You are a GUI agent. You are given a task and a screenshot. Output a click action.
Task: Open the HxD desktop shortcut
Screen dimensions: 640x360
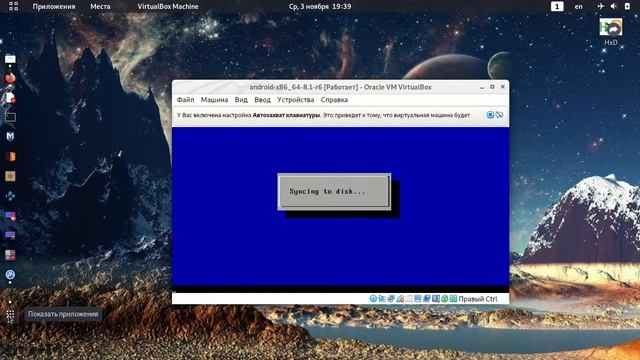(x=611, y=31)
